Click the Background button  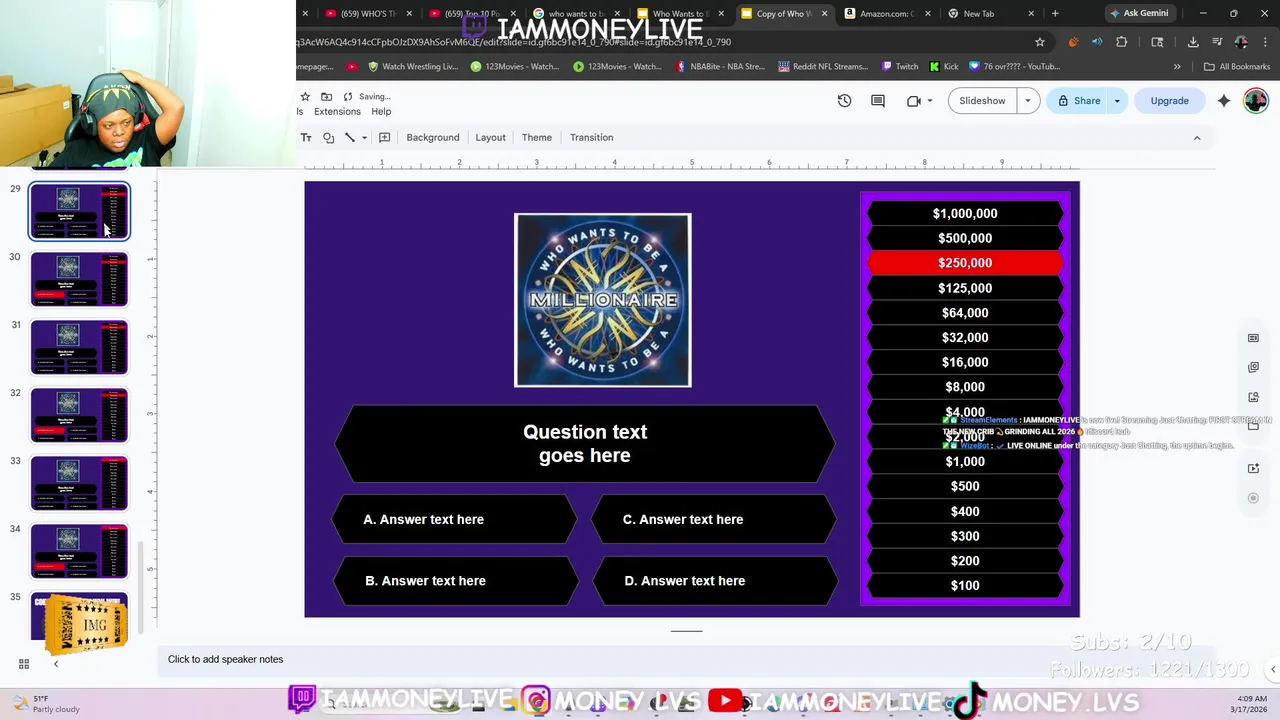click(x=433, y=137)
